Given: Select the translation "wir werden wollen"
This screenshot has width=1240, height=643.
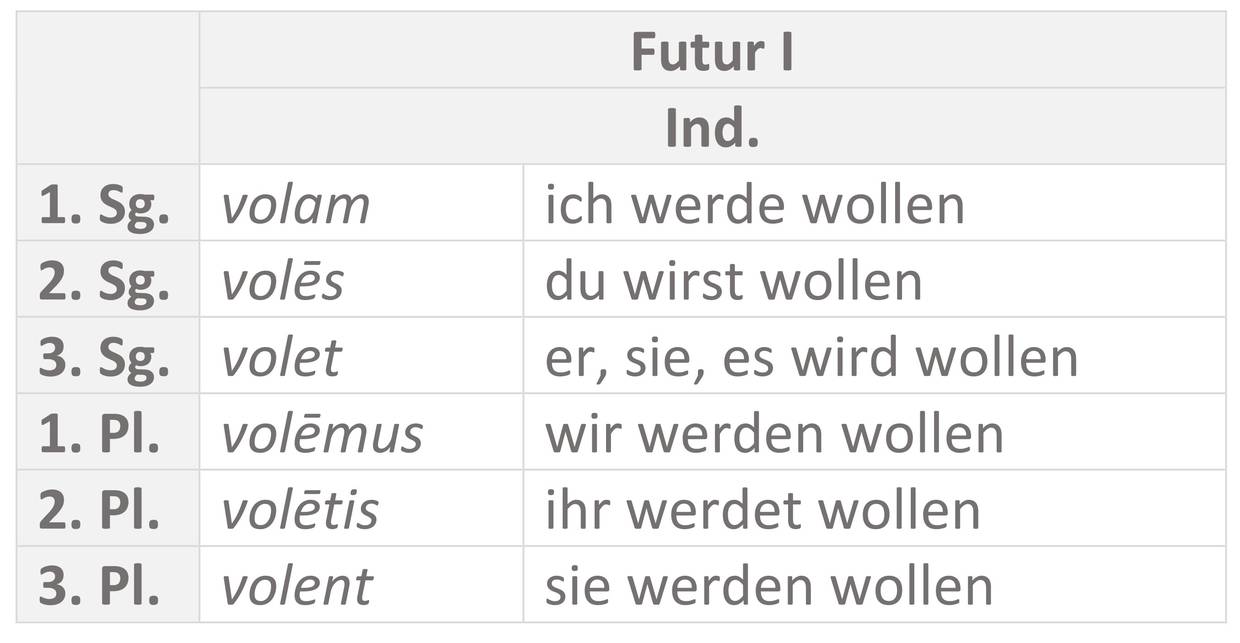Looking at the screenshot, I should pos(773,433).
